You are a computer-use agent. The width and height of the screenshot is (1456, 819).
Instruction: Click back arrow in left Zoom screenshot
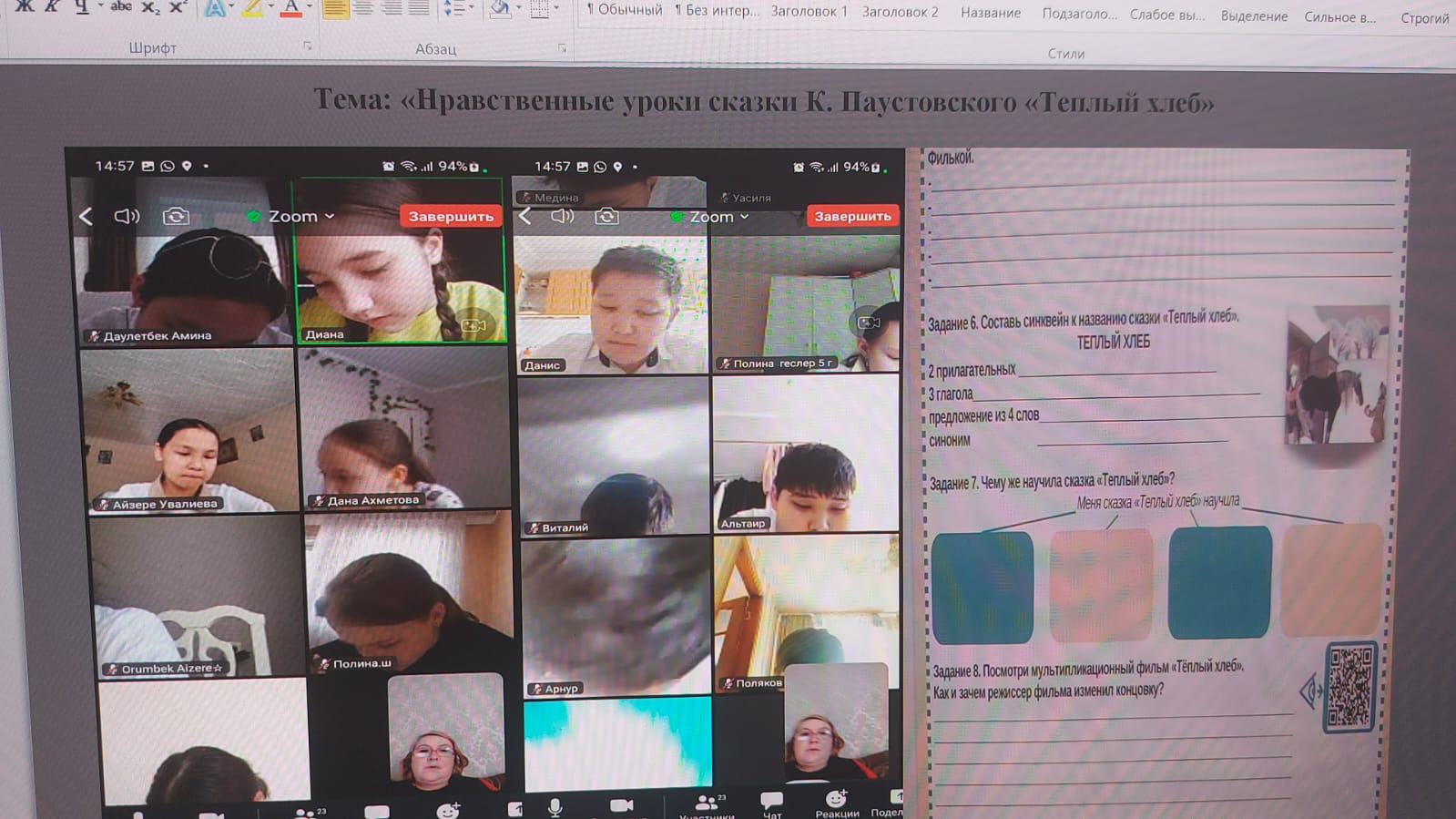[x=86, y=216]
